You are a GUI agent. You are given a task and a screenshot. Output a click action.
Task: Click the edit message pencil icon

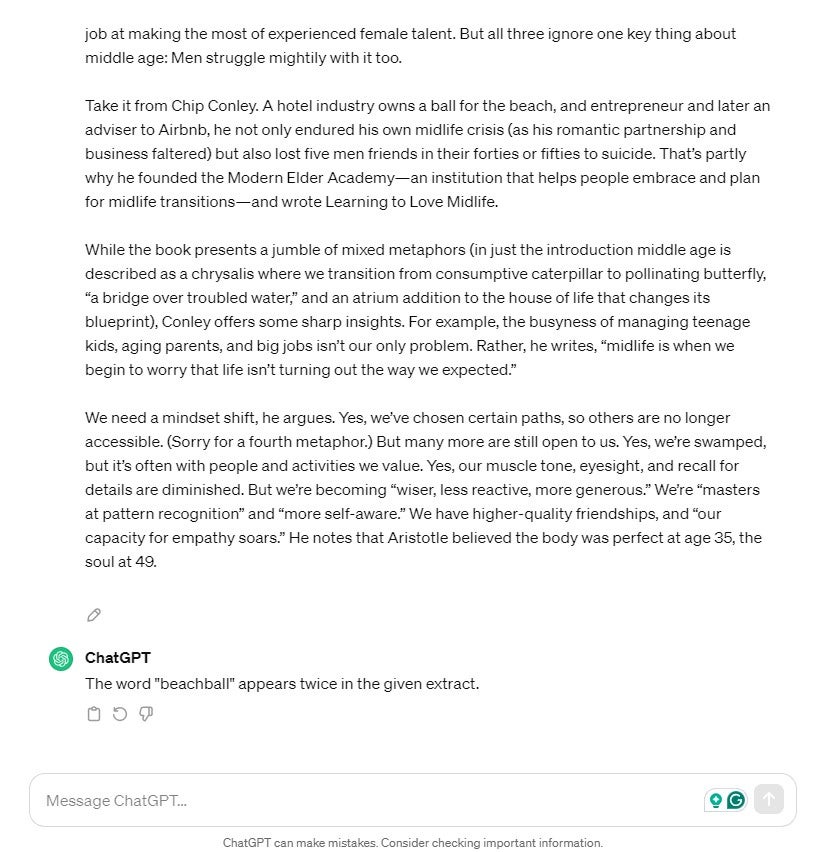pyautogui.click(x=94, y=615)
